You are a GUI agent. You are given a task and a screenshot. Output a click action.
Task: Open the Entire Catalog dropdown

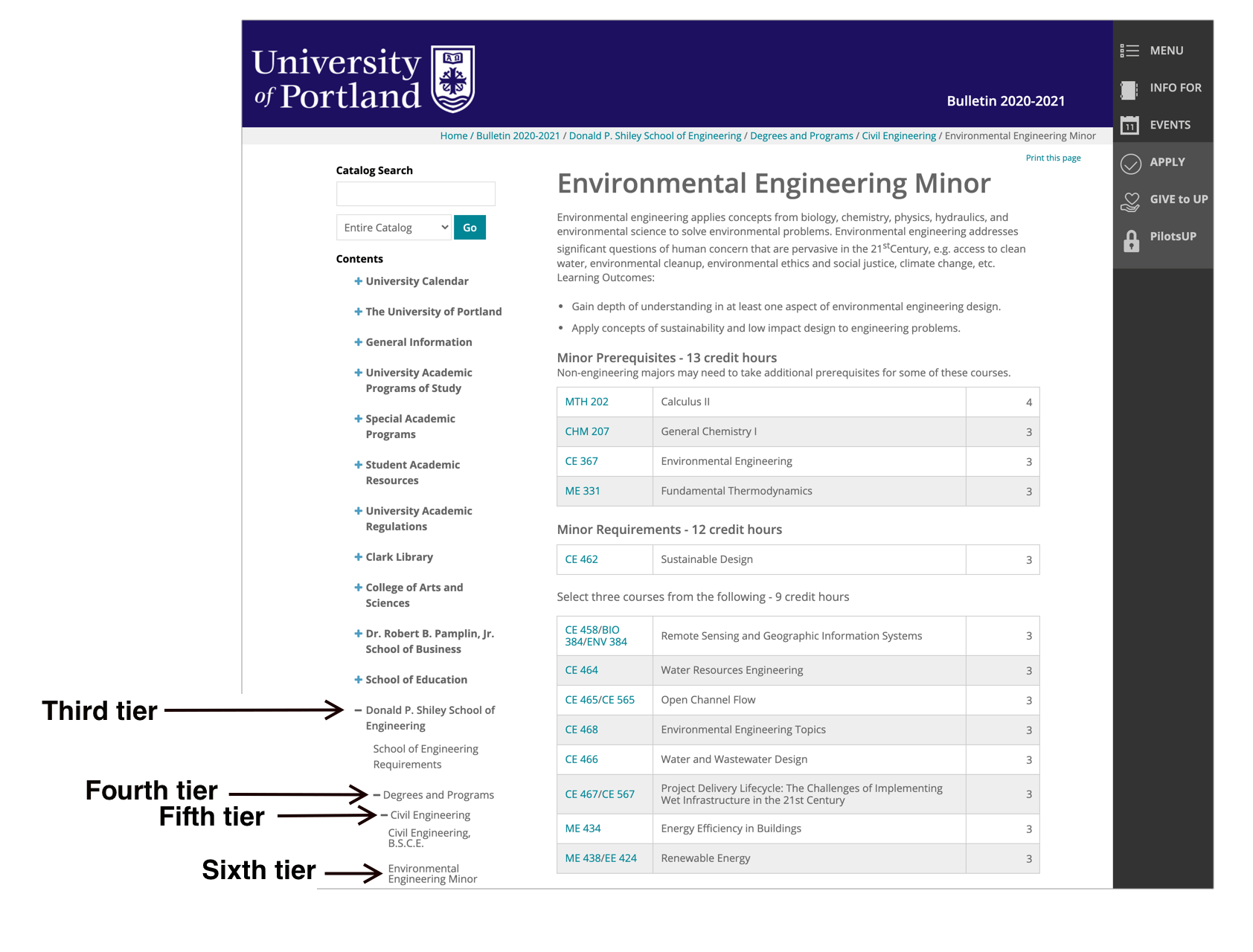(394, 228)
